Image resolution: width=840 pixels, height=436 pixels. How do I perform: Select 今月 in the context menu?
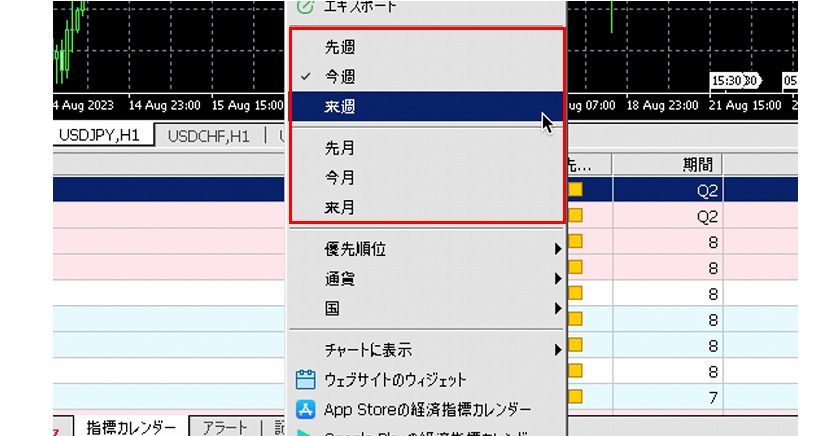click(426, 177)
